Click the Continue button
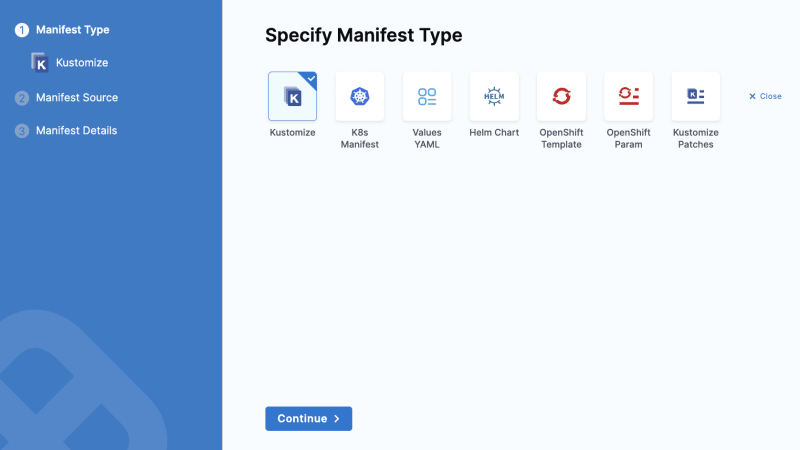This screenshot has height=450, width=800. pos(309,418)
